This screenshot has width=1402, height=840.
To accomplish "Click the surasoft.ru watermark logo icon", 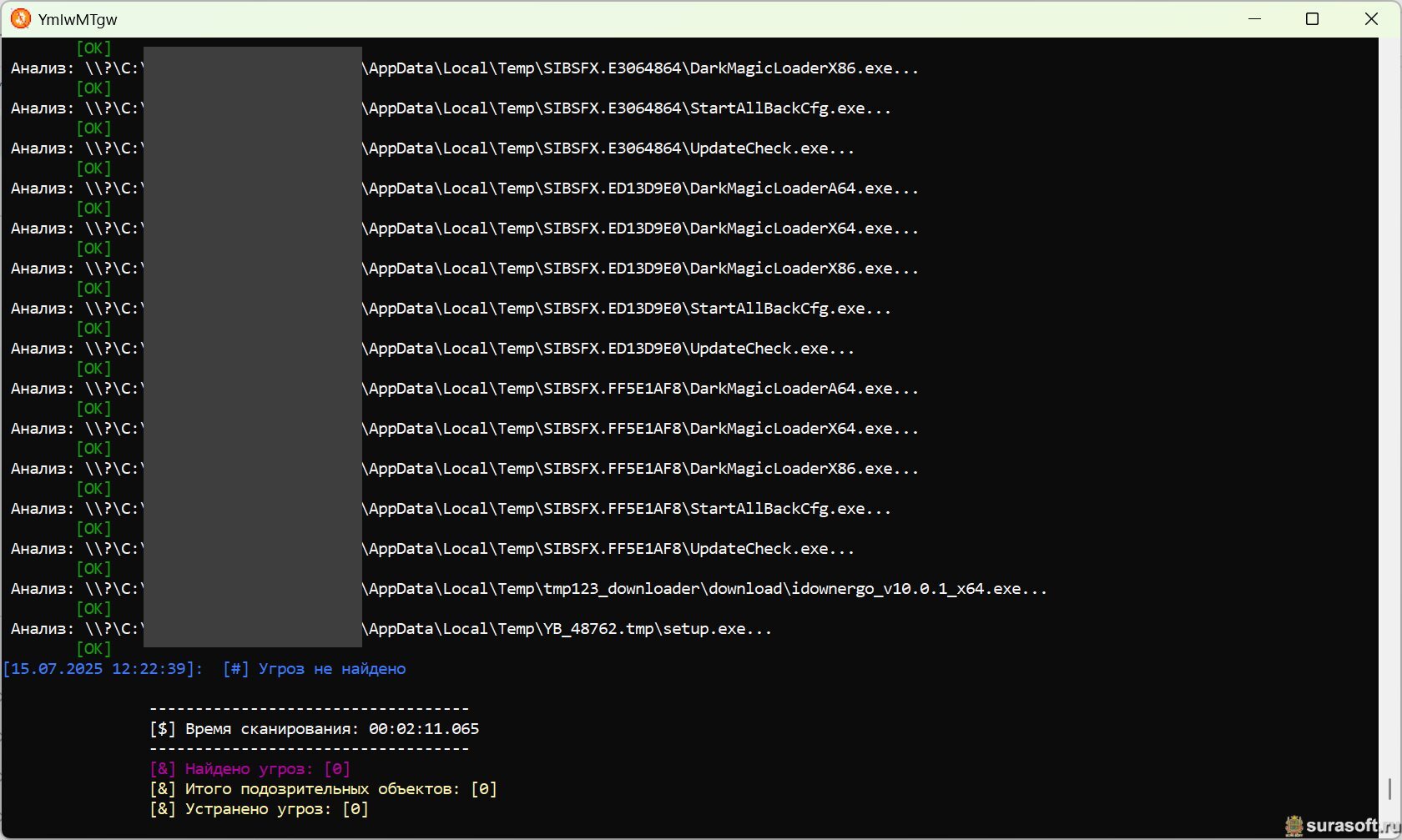I will 1294,826.
